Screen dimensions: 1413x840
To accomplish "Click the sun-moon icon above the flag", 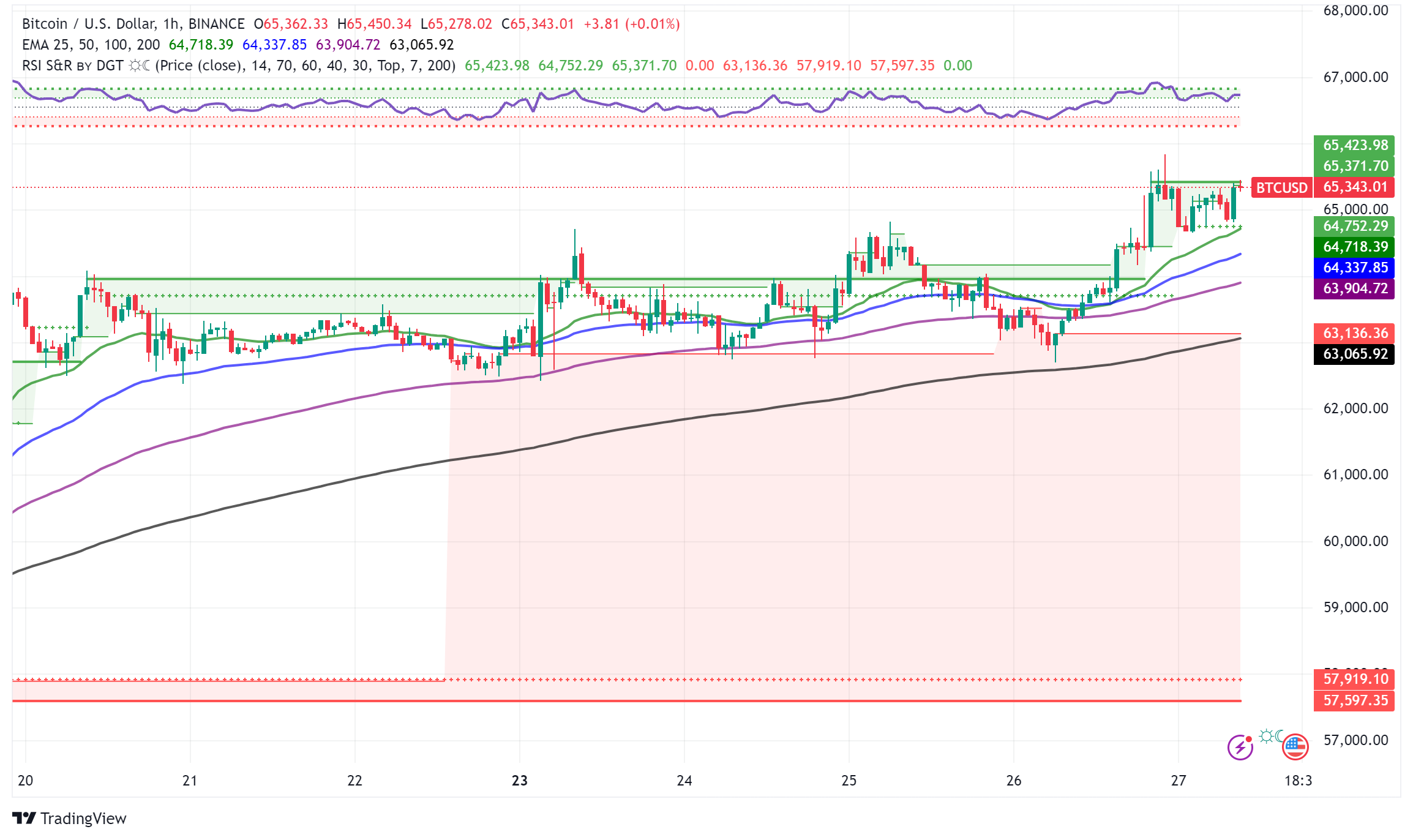I will [x=1271, y=735].
